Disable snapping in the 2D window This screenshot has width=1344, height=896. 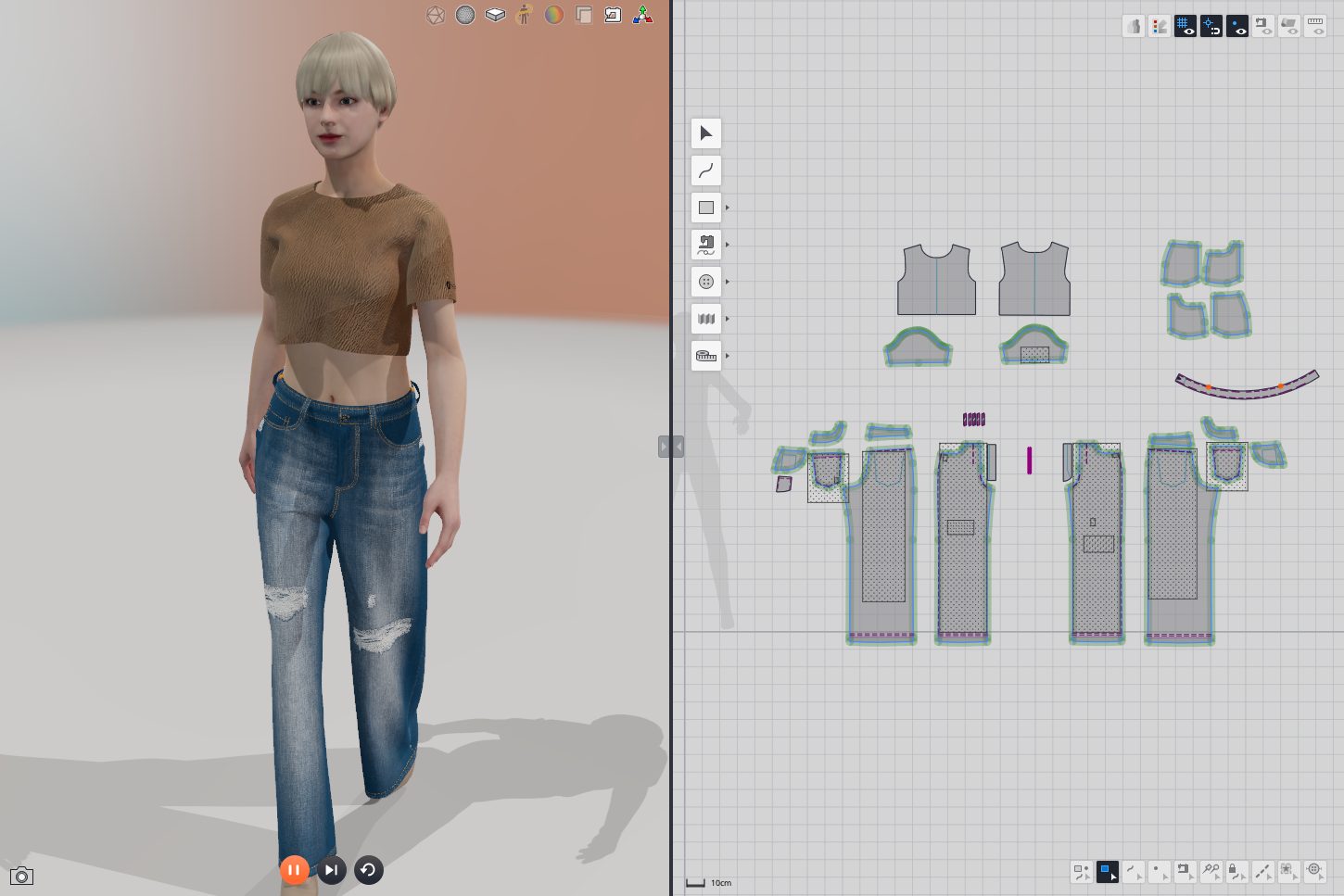pos(1211,26)
